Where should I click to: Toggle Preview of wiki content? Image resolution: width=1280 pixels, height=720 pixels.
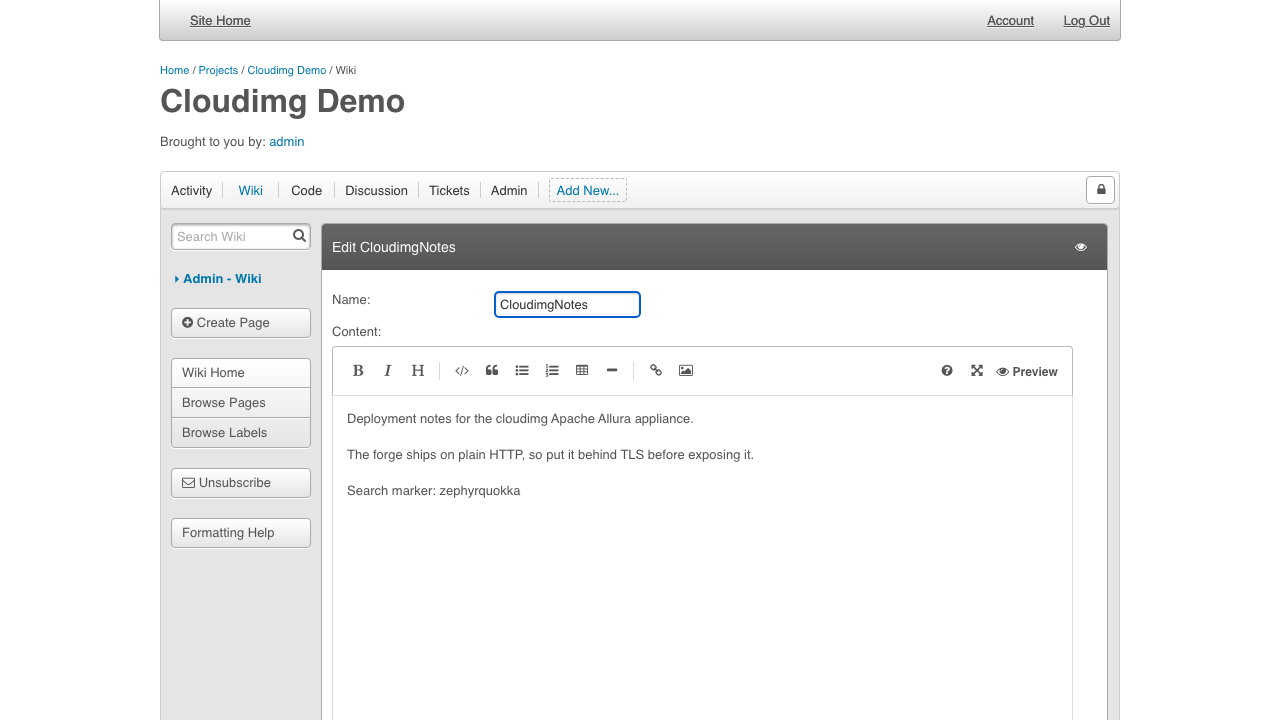click(1027, 372)
